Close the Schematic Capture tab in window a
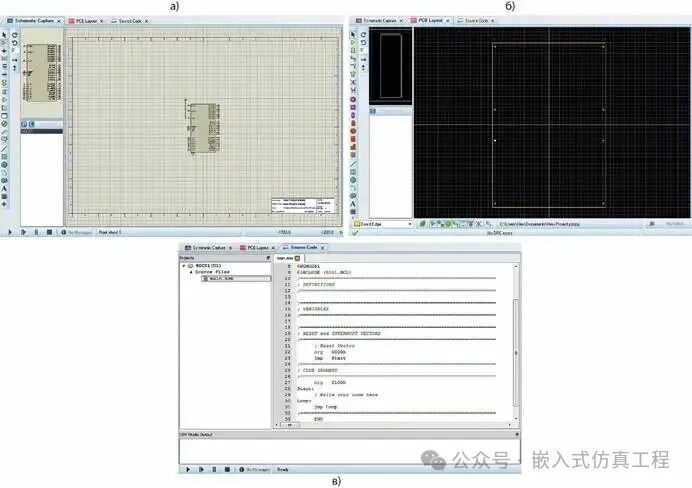Screen dimensions: 692x488 [x=59, y=21]
